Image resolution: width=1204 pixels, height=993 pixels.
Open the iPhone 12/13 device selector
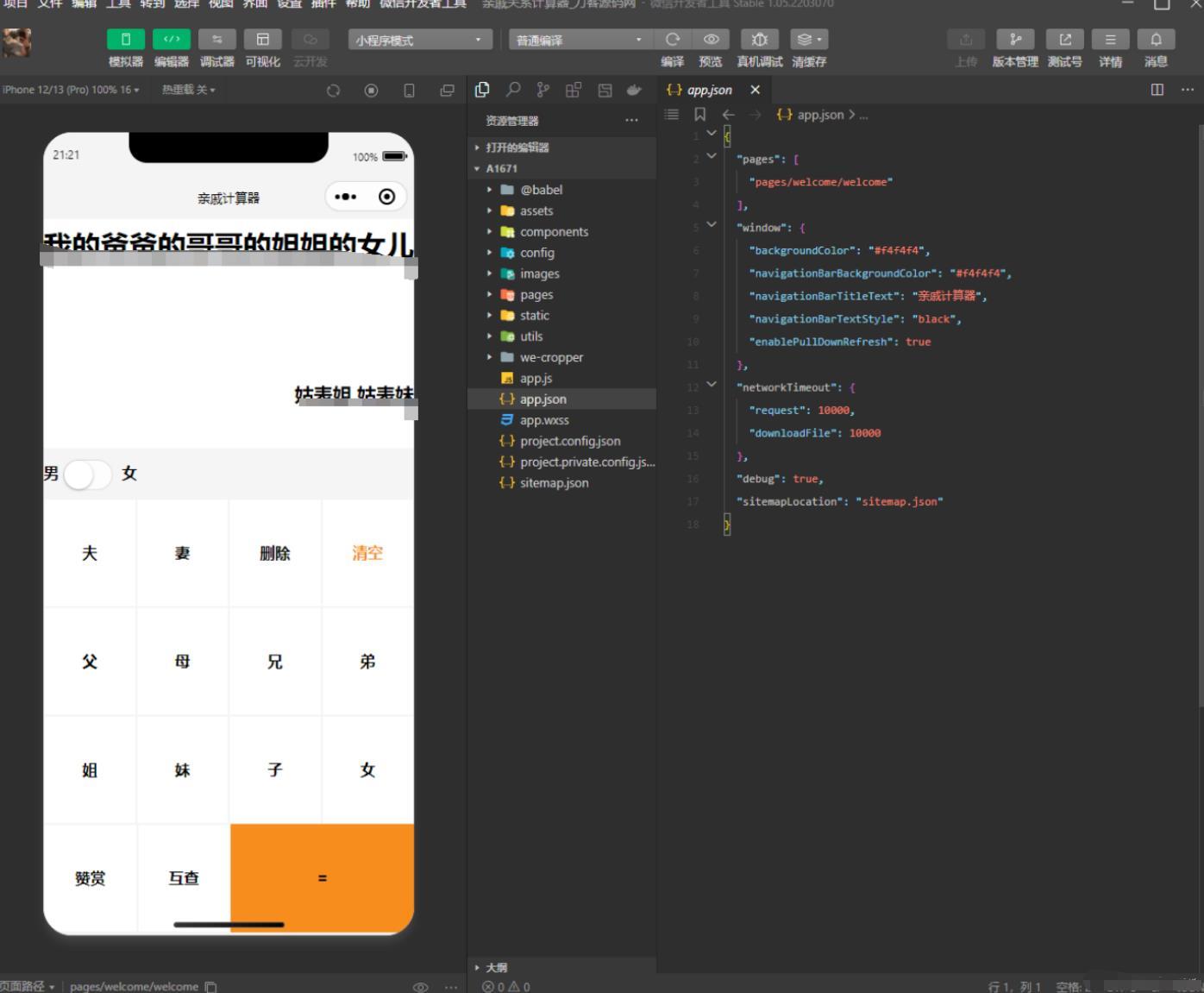coord(71,90)
